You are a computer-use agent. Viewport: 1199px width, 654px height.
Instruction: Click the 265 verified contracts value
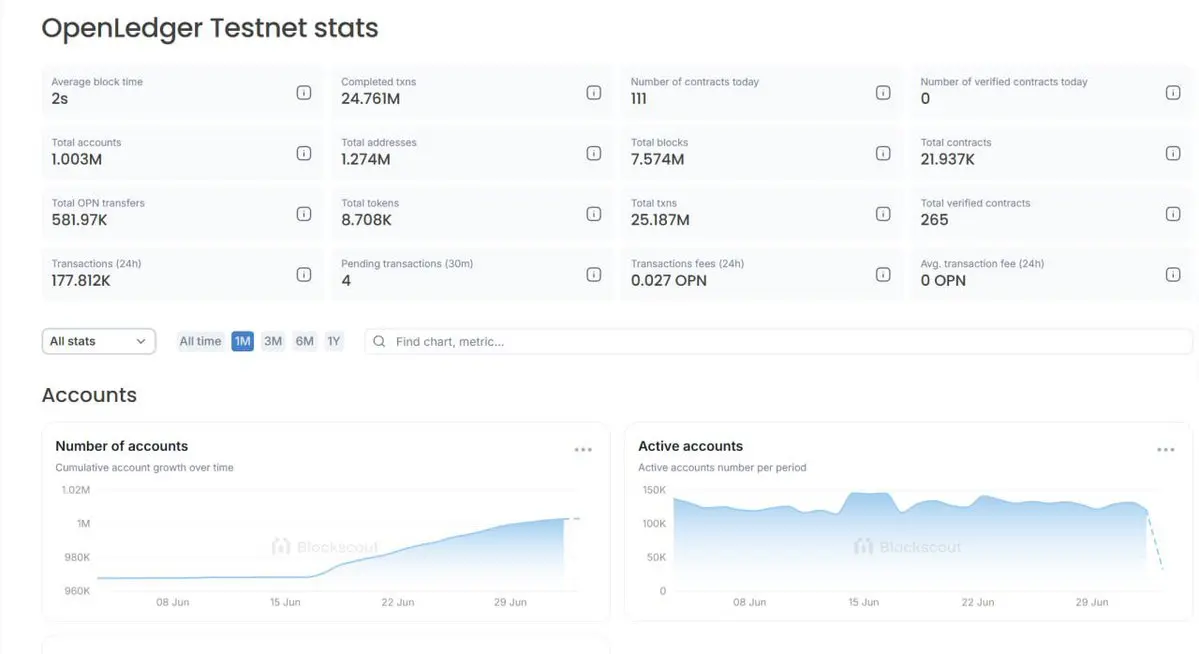934,220
